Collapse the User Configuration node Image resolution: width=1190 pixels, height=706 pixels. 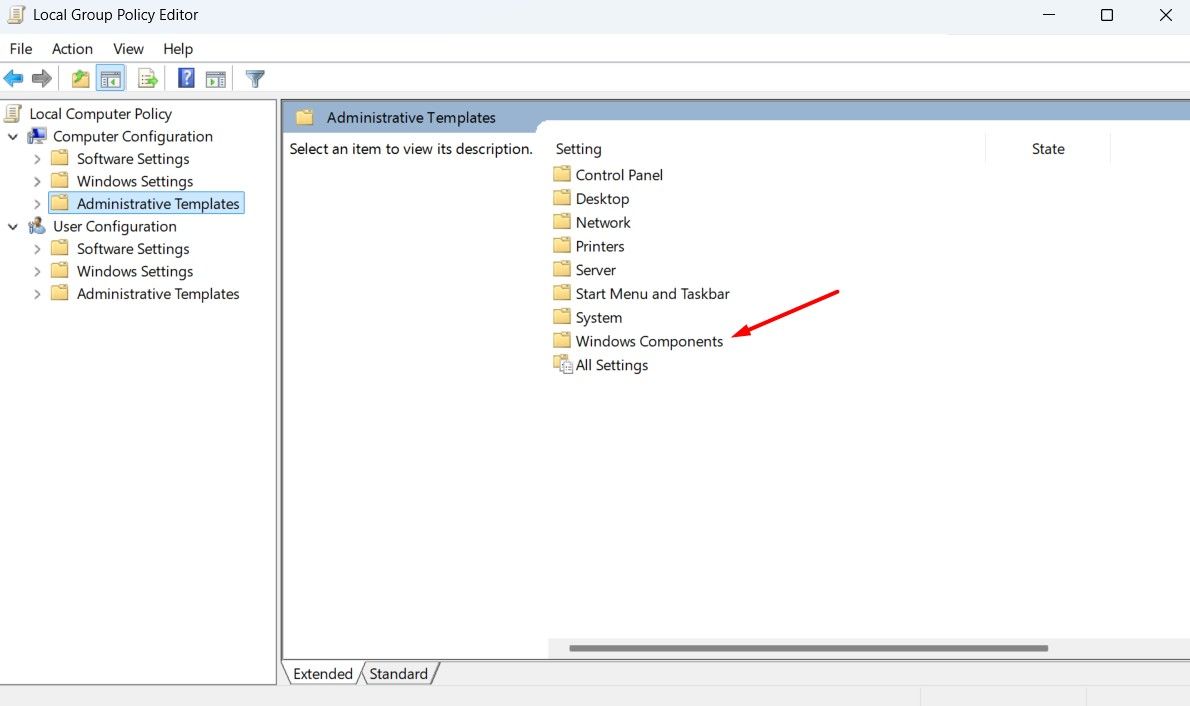pos(13,226)
